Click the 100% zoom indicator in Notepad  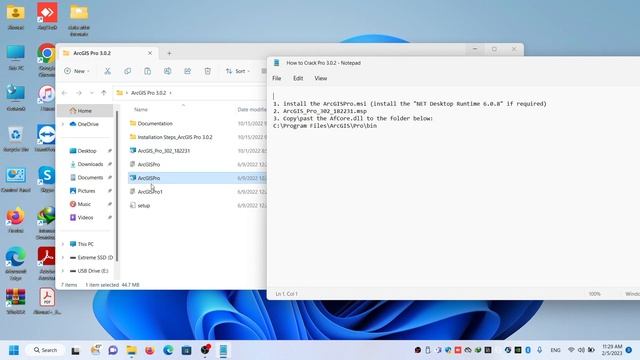coord(594,294)
